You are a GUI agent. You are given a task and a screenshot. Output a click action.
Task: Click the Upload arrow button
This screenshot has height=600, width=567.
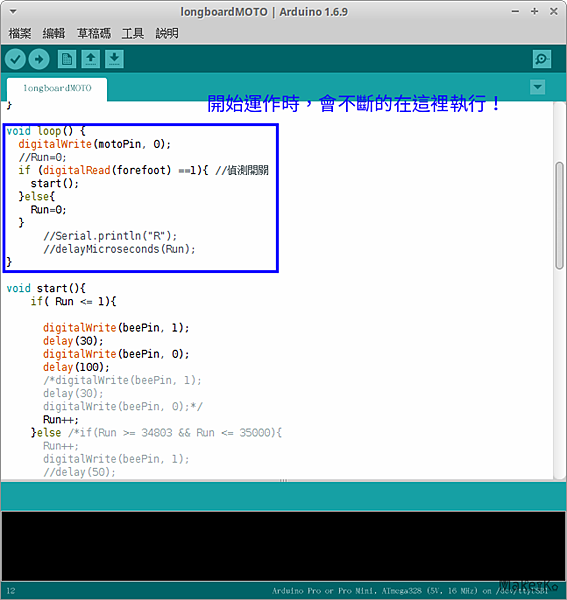39,59
